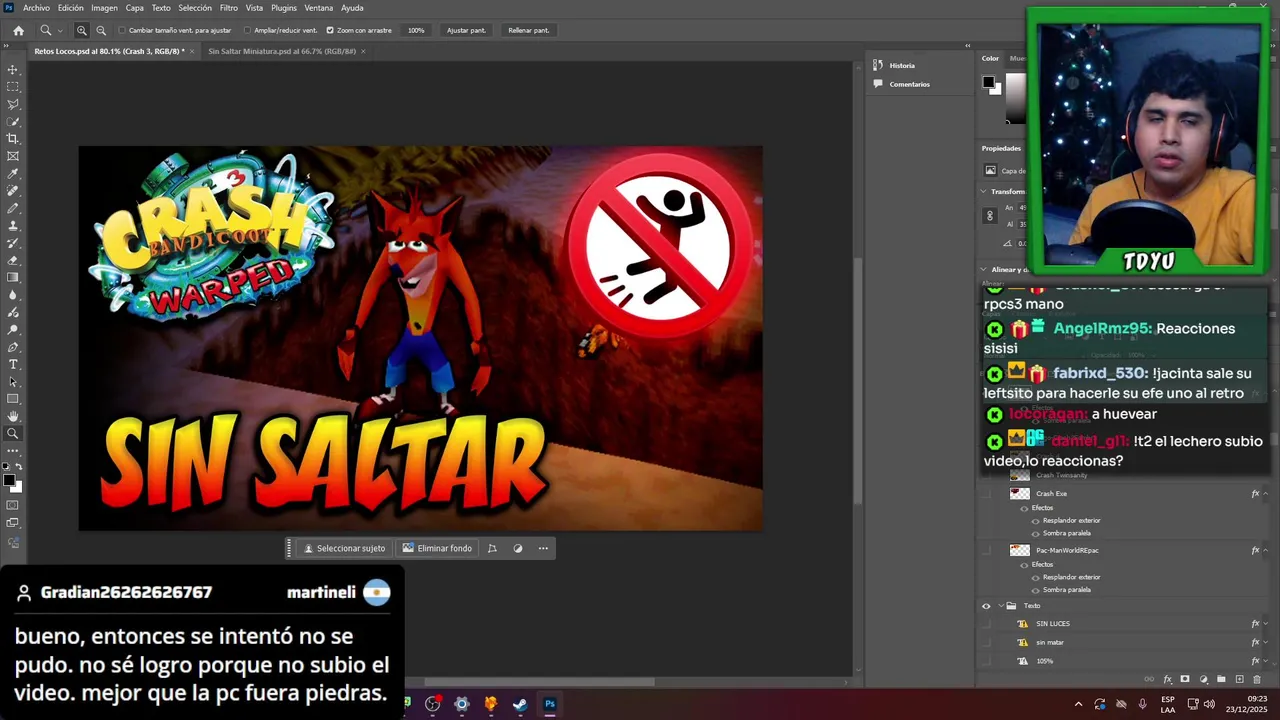Viewport: 1280px width, 720px height.
Task: Select the Eraser tool
Action: pos(13,260)
